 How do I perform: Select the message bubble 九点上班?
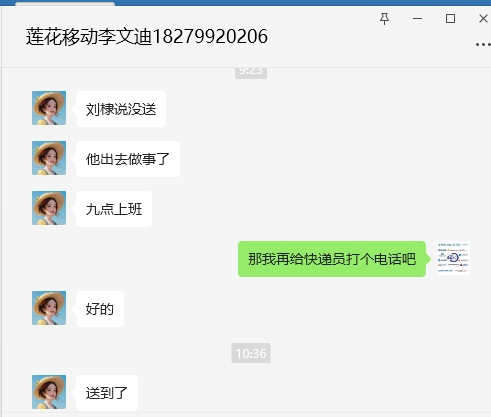coord(114,209)
